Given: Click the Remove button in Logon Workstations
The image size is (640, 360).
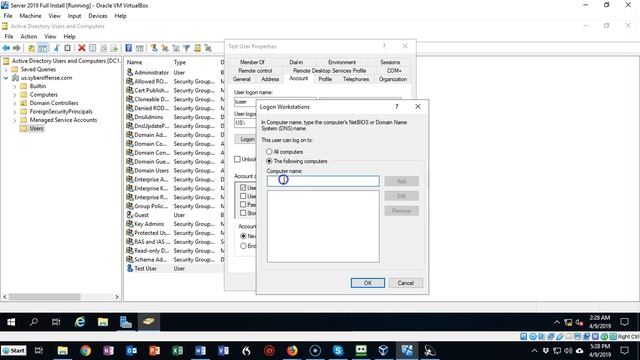Looking at the screenshot, I should [x=402, y=211].
